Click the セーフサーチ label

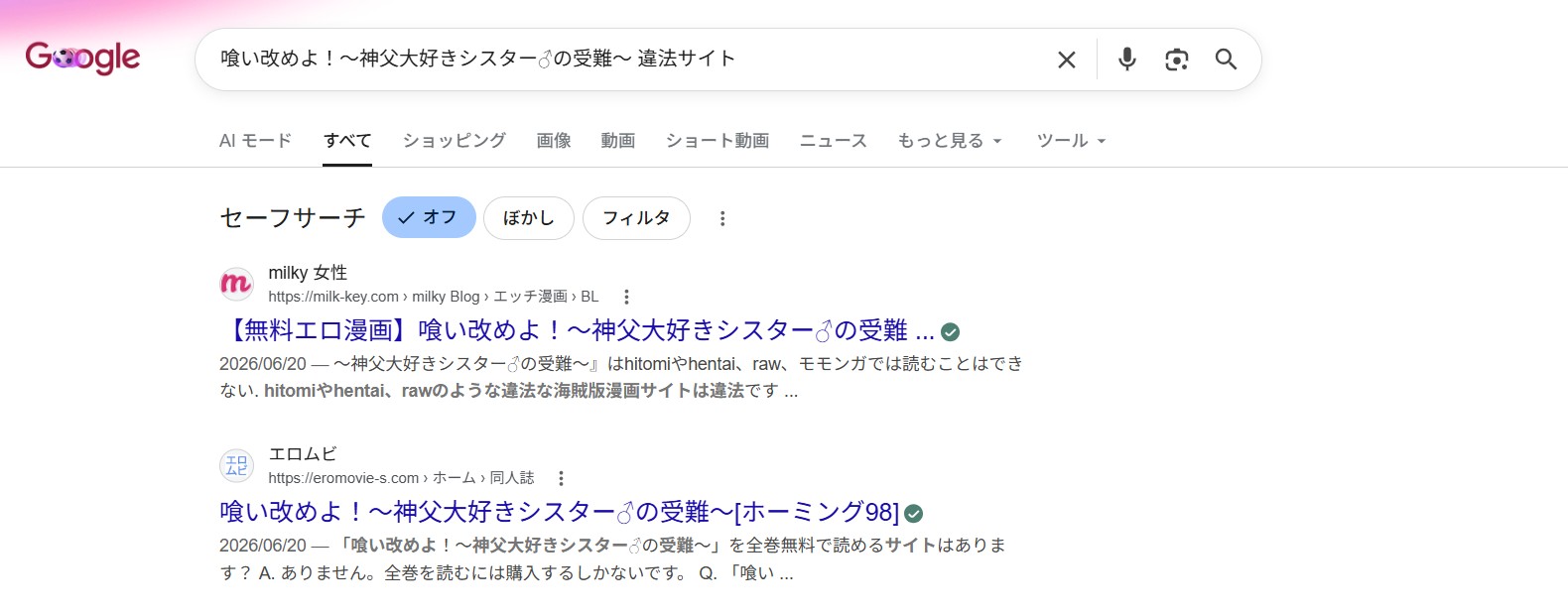point(293,218)
